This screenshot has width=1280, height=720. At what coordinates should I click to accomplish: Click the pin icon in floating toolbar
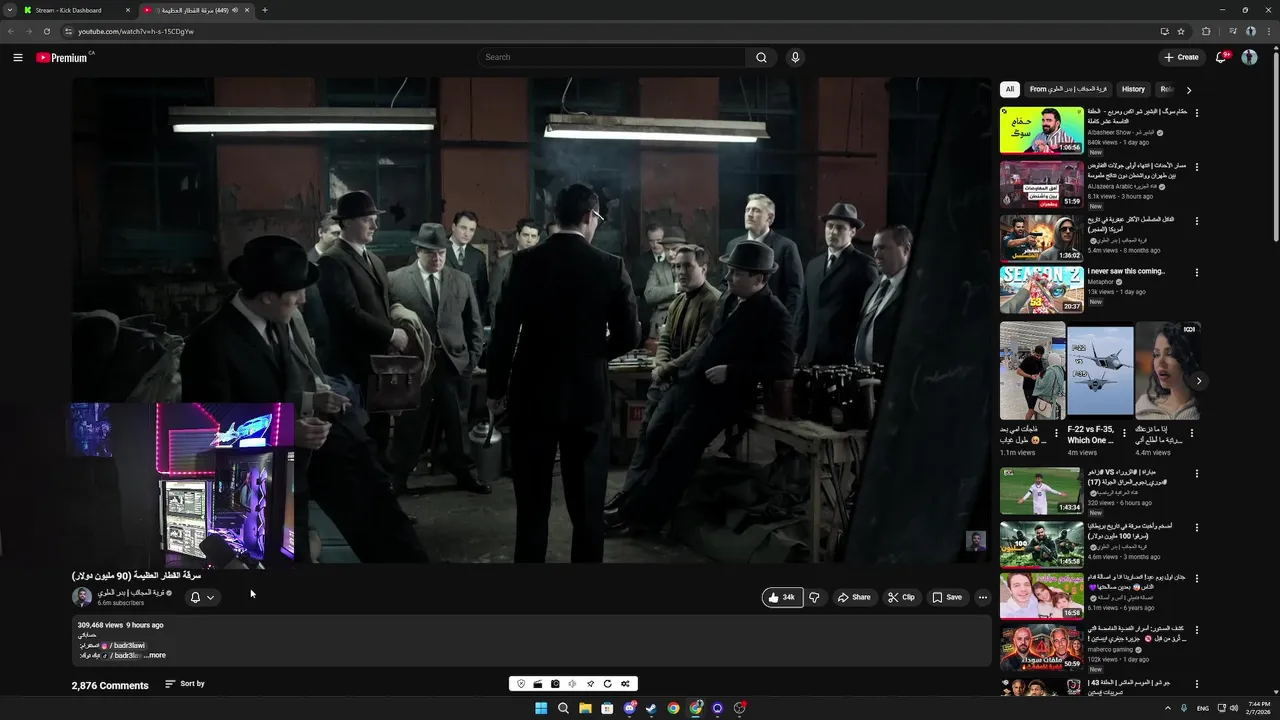(590, 684)
